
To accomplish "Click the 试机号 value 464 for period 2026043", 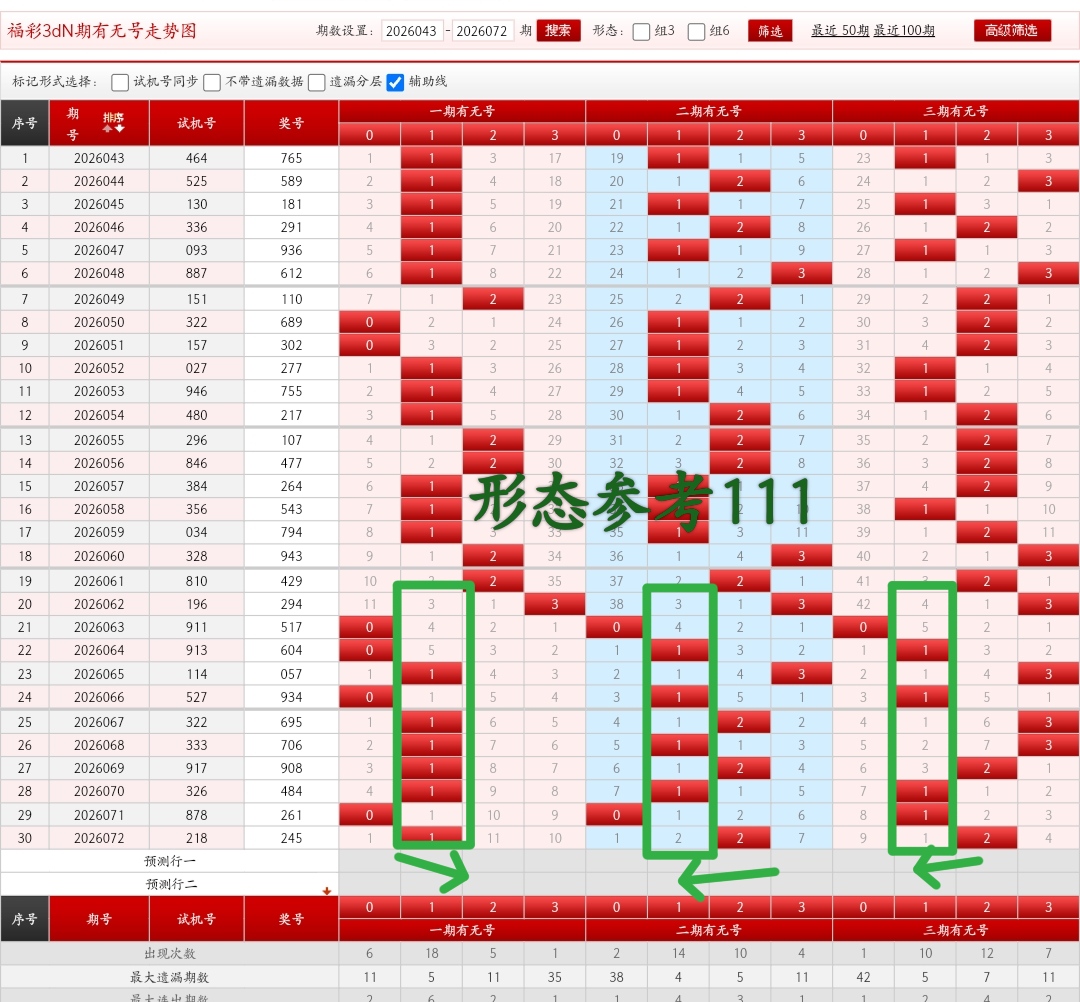I will tap(196, 157).
